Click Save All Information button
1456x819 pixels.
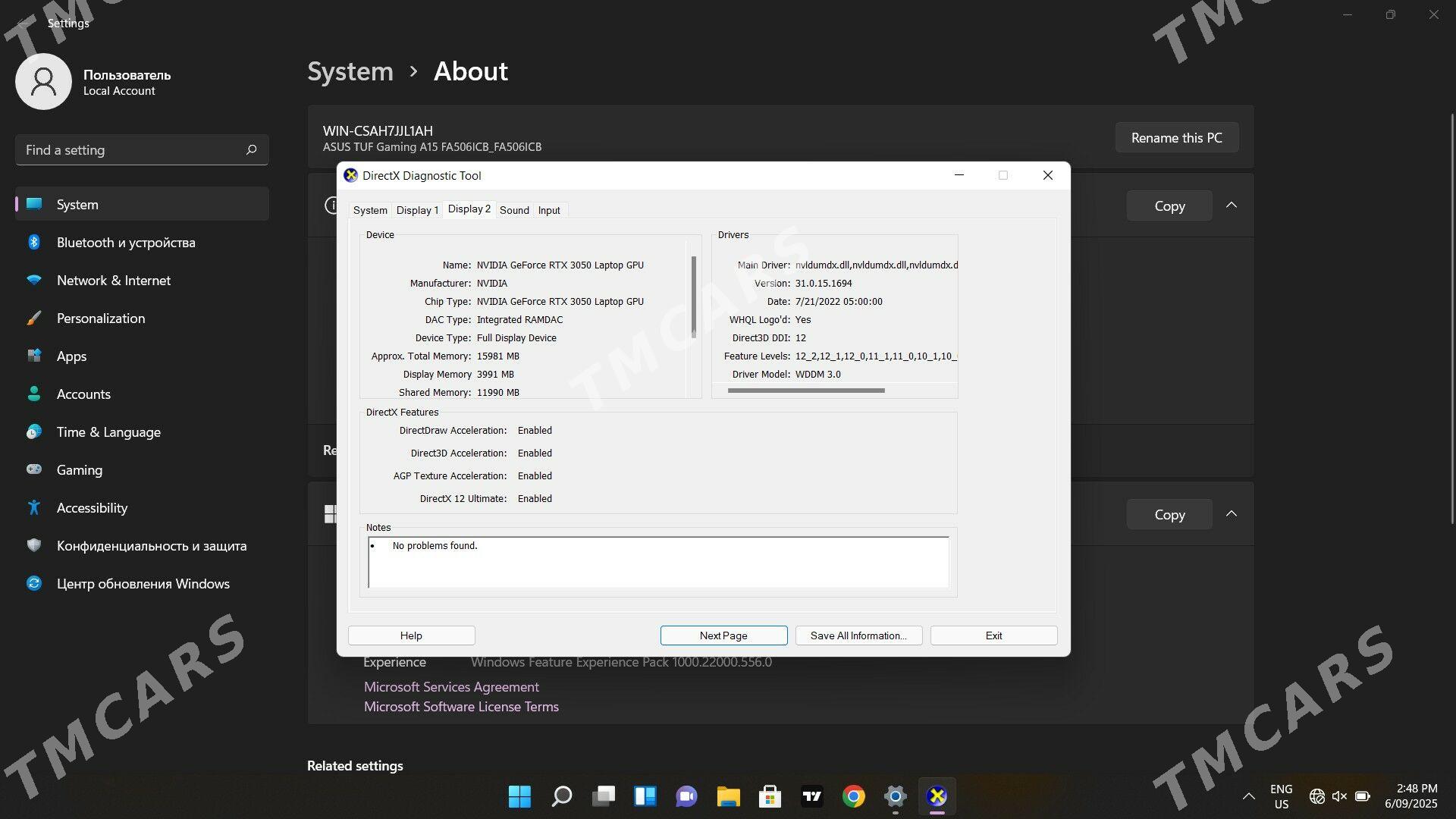point(858,635)
